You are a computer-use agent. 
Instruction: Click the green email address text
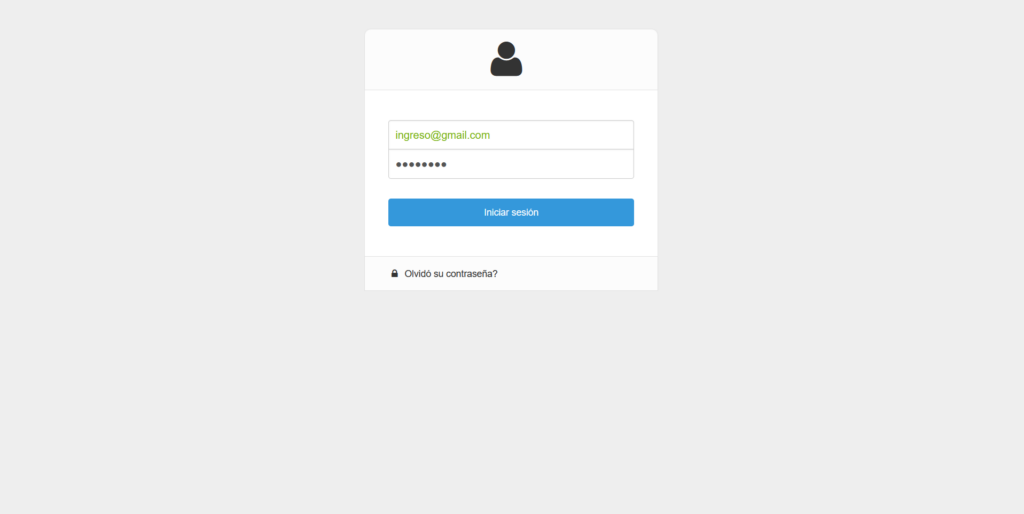(x=442, y=135)
